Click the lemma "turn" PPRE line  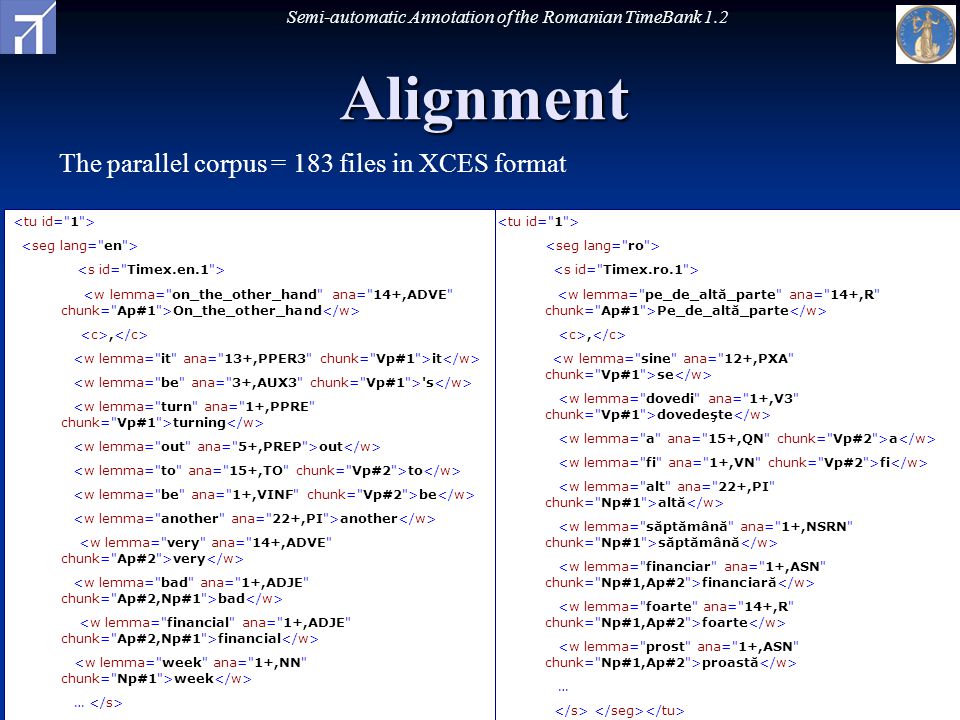coord(194,407)
